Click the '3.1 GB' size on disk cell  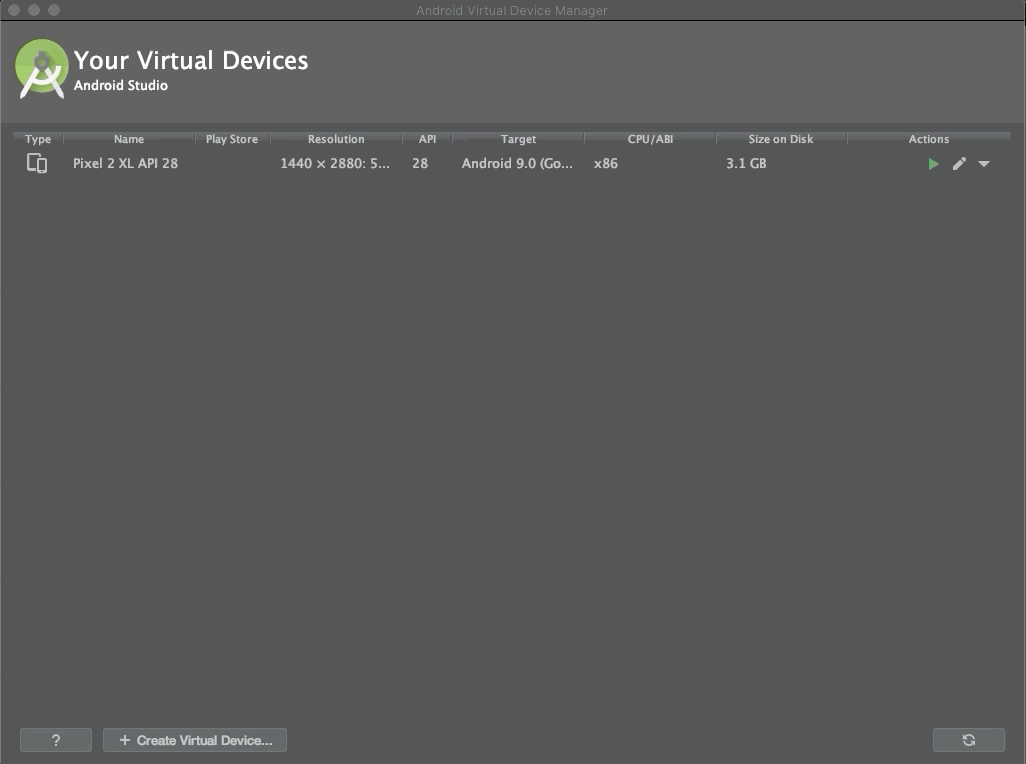point(746,164)
